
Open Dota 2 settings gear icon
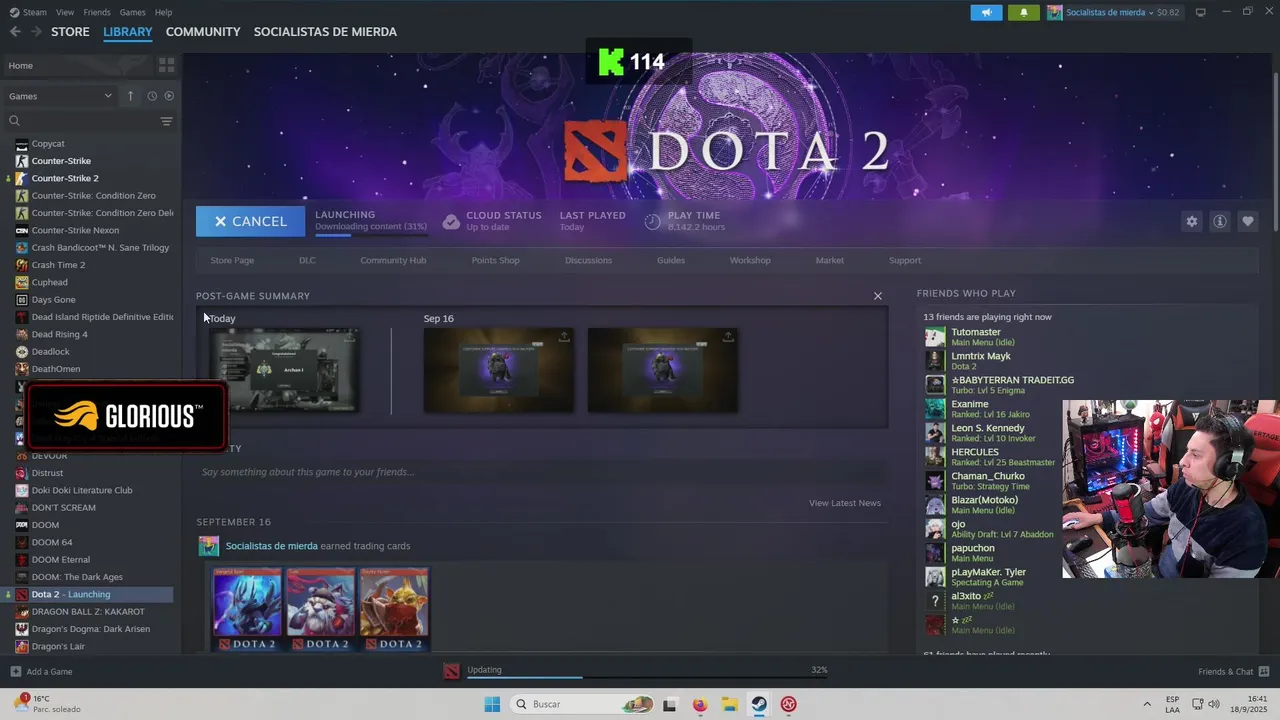point(1191,221)
